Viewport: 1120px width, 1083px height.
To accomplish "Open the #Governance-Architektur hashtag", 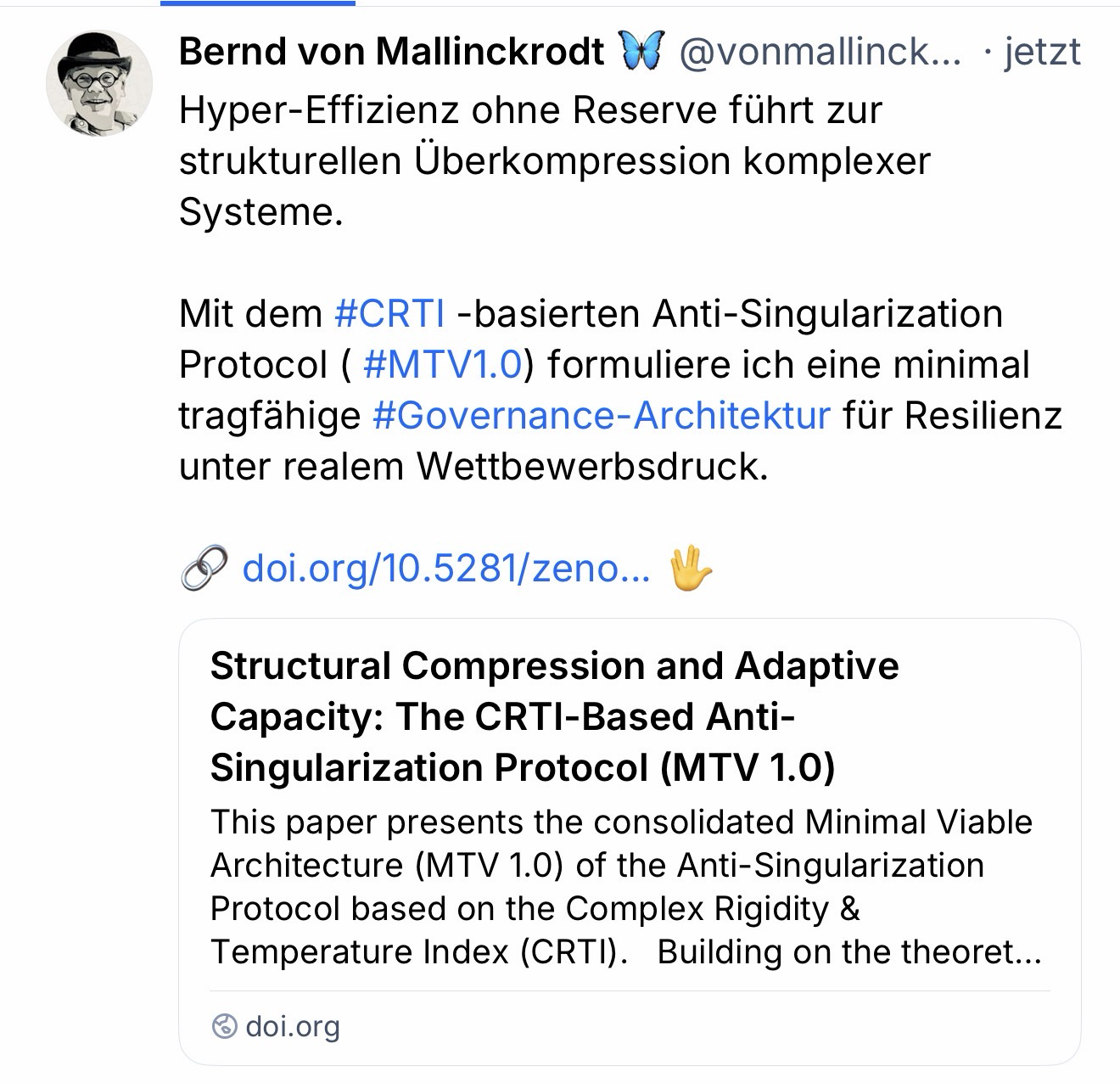I will coord(601,416).
